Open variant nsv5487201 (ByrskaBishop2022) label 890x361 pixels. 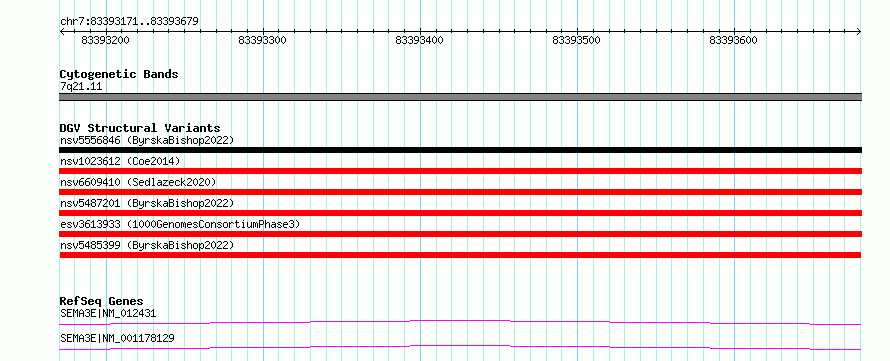[x=147, y=203]
